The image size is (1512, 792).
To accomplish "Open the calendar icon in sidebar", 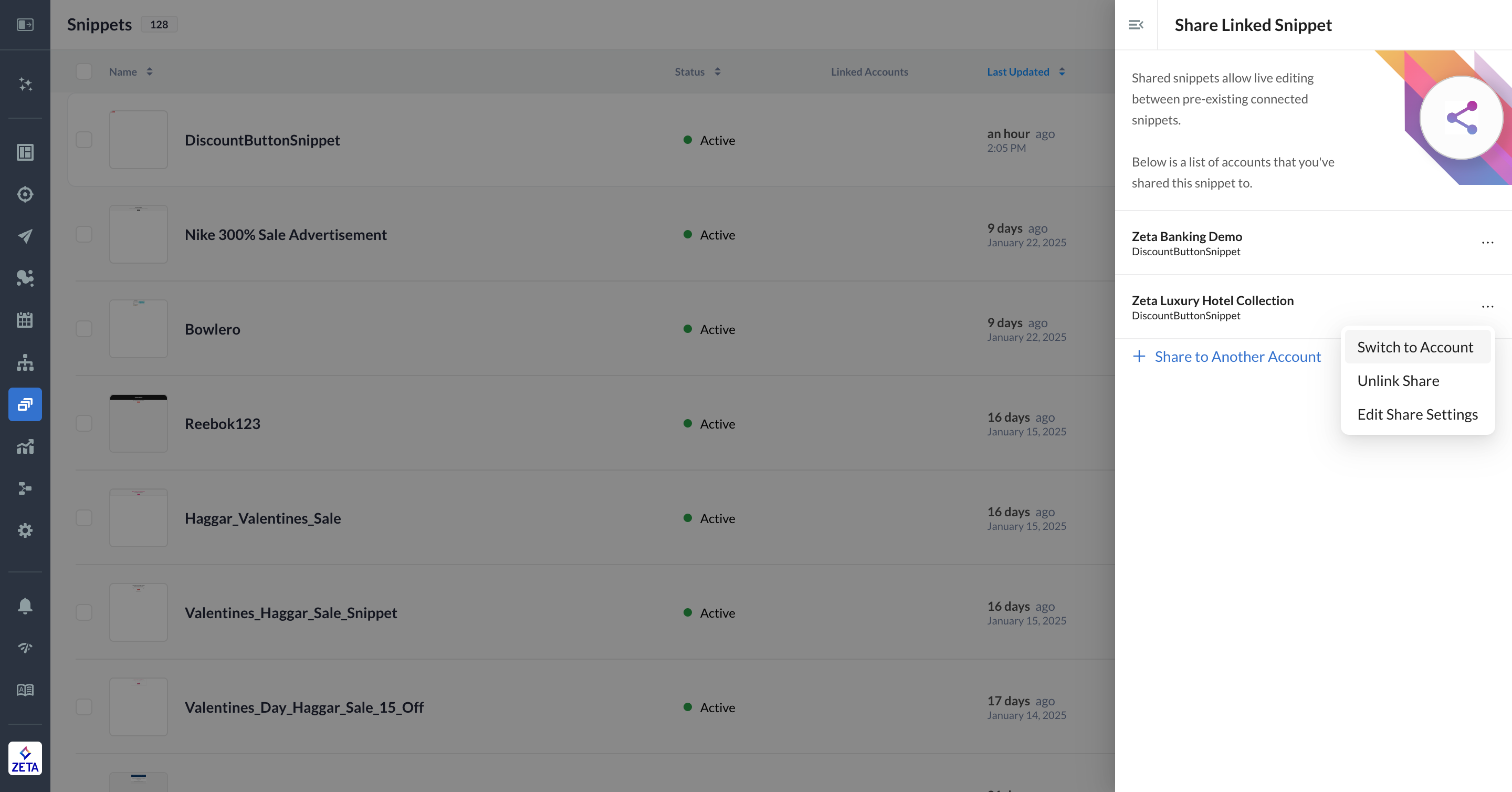I will coord(25,320).
